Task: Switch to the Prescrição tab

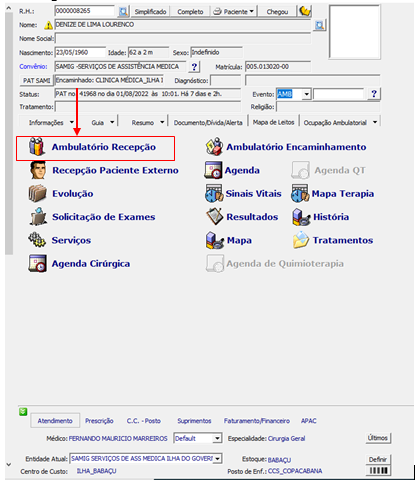Action: tap(99, 421)
